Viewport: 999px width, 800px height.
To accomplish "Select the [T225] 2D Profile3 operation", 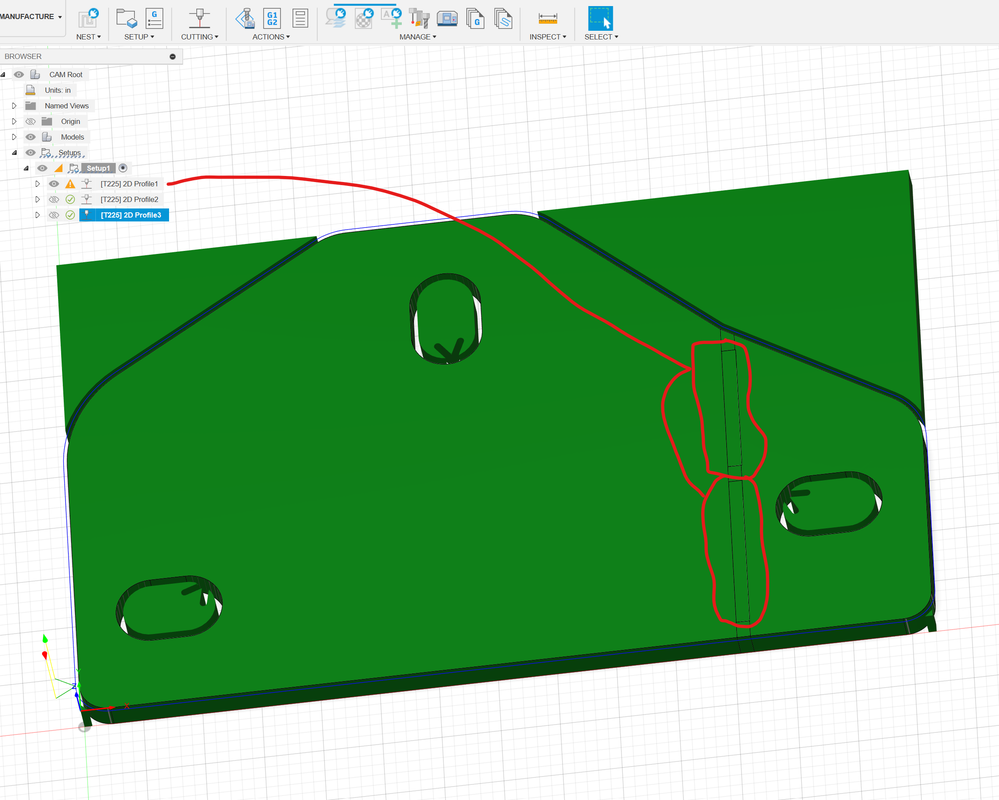I will pos(131,215).
